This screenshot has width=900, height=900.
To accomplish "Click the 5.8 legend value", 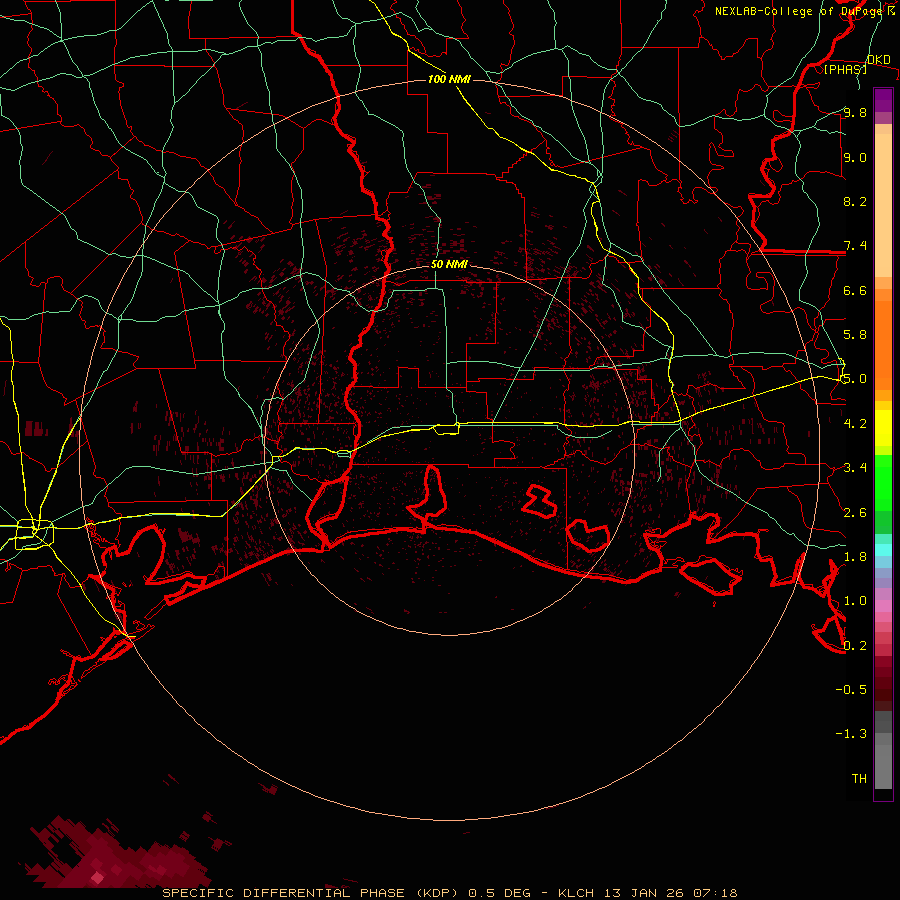I will tap(855, 335).
